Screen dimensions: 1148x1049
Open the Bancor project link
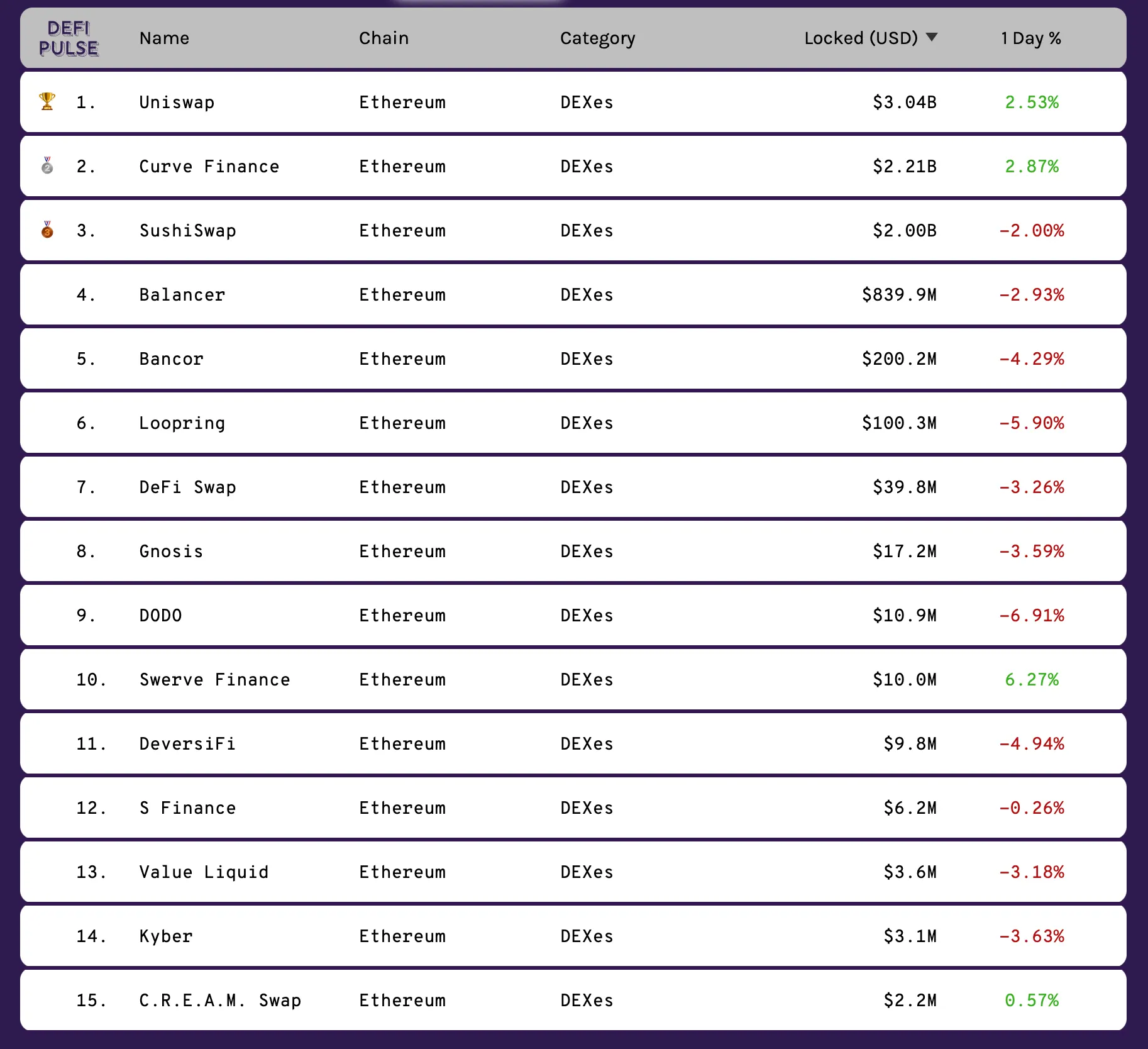tap(171, 359)
